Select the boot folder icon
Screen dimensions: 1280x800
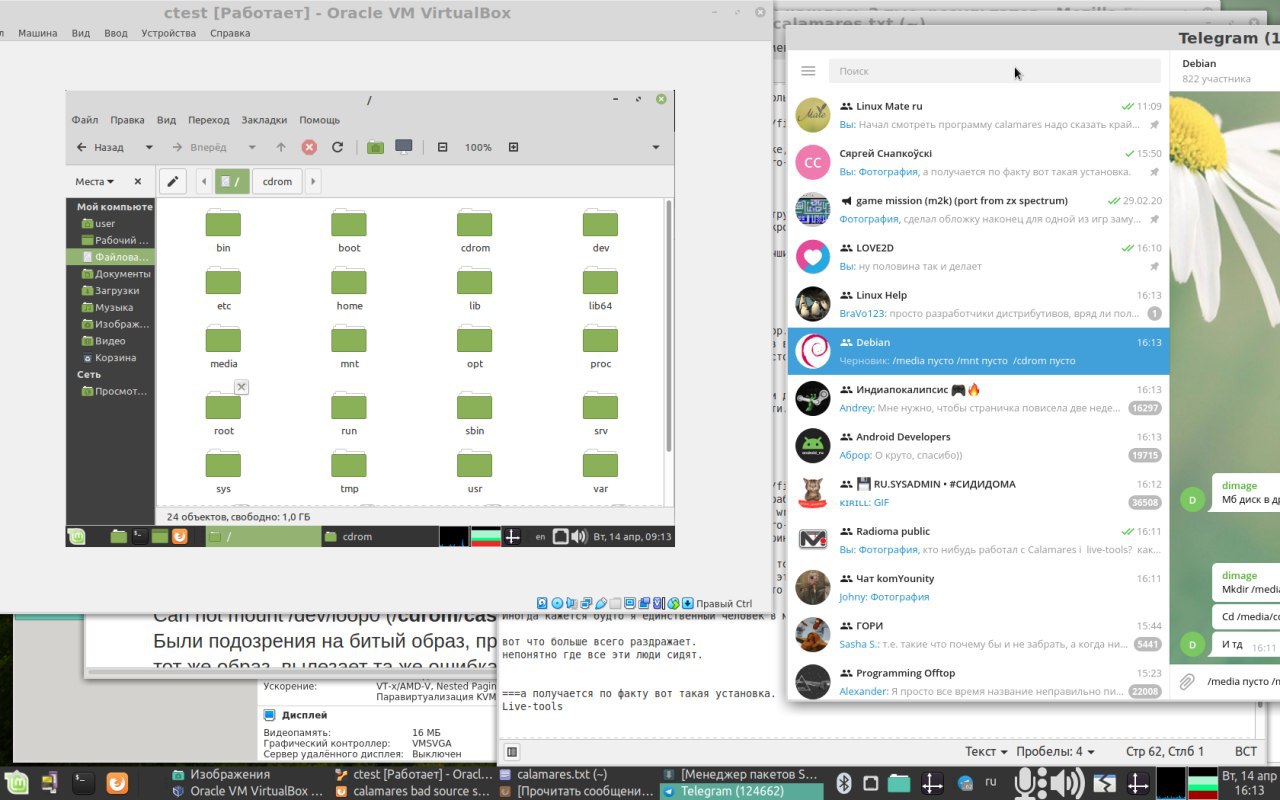tap(349, 223)
